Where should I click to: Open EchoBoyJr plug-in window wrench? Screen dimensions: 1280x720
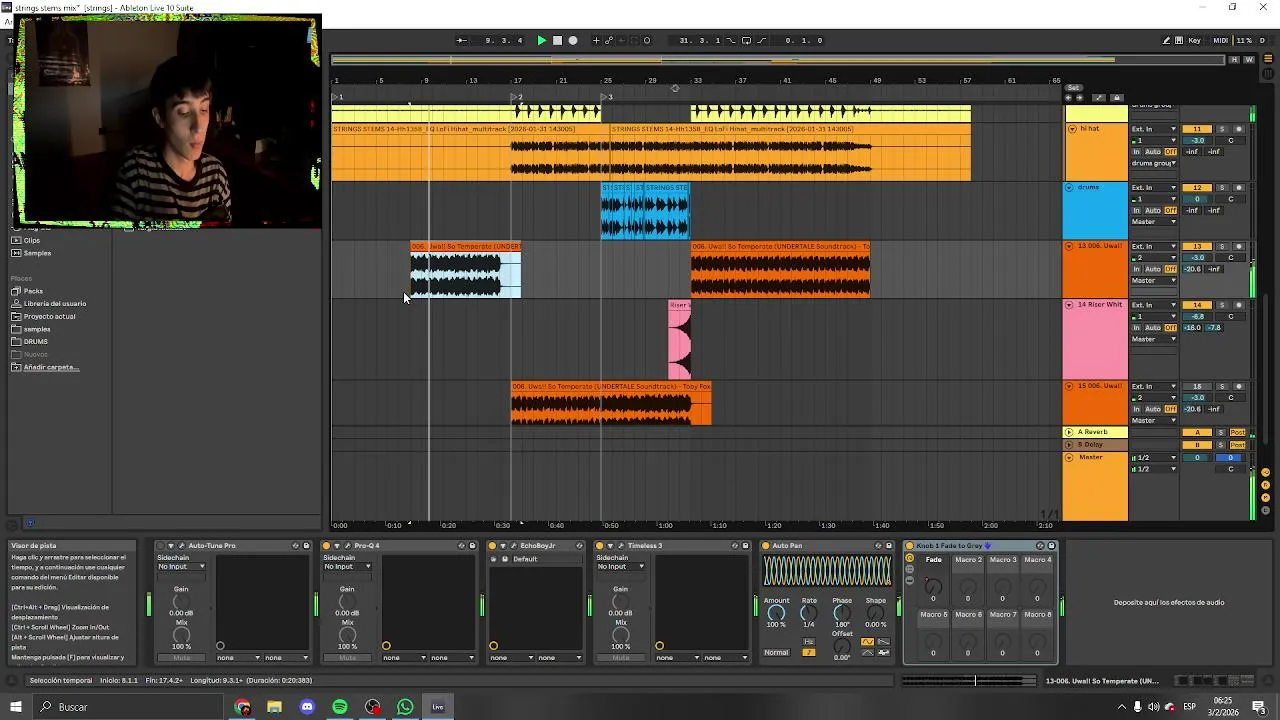point(513,546)
